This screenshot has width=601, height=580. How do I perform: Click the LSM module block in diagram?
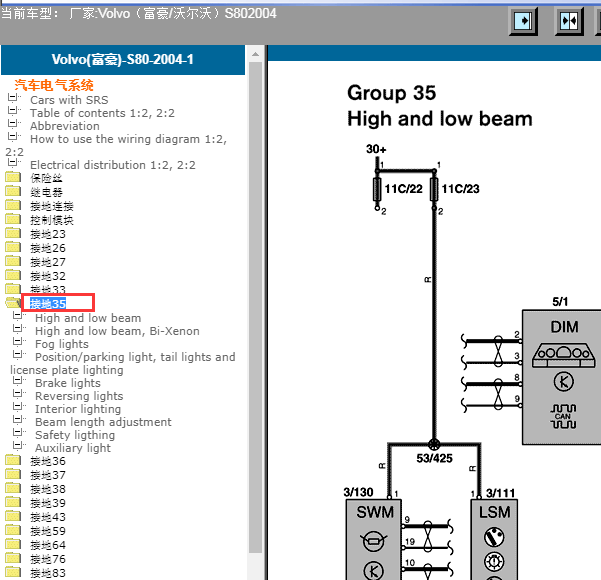click(494, 539)
